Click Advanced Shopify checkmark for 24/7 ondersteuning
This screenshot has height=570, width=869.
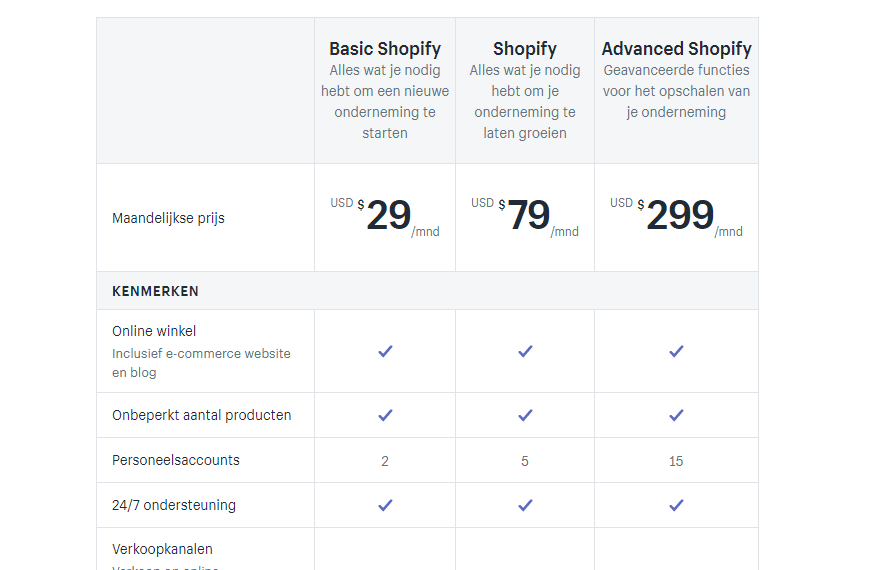point(676,505)
